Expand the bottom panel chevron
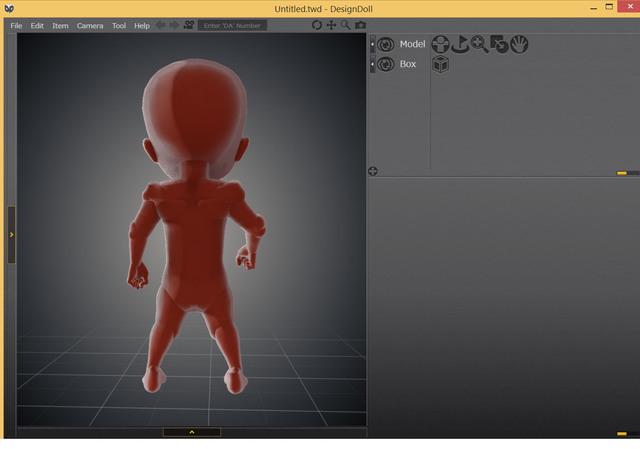Screen dimensions: 640x449 coord(191,432)
